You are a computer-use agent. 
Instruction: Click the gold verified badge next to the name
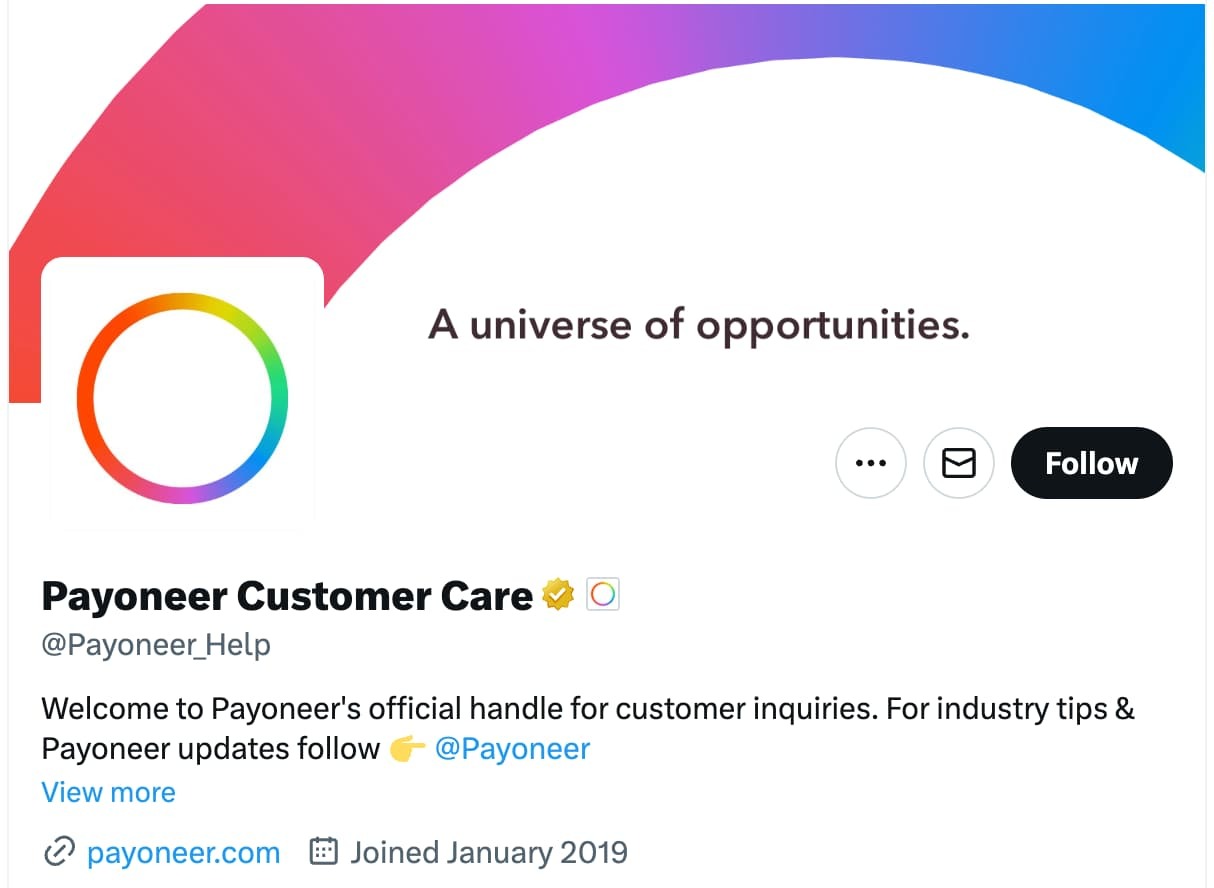click(x=558, y=594)
